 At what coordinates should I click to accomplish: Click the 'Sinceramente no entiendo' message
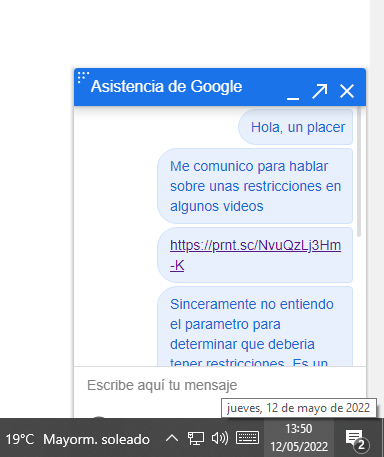click(255, 326)
